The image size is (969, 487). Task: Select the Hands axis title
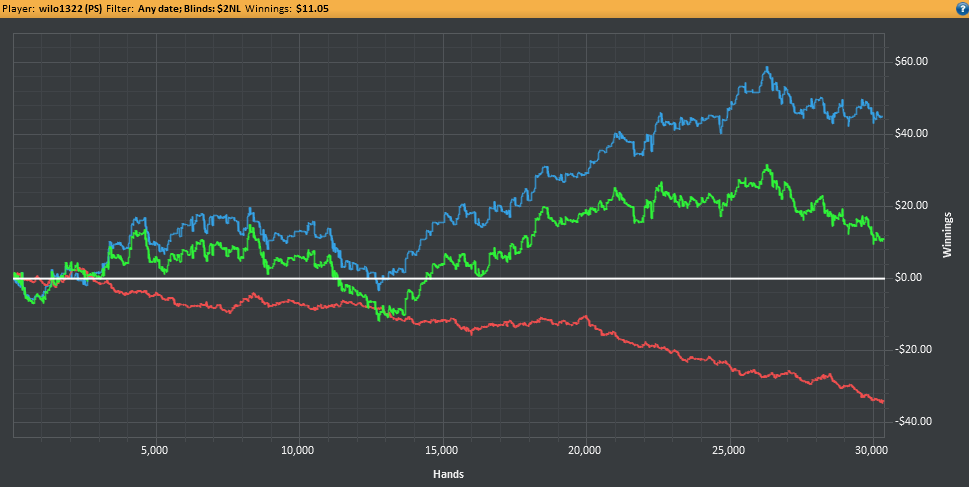[449, 474]
